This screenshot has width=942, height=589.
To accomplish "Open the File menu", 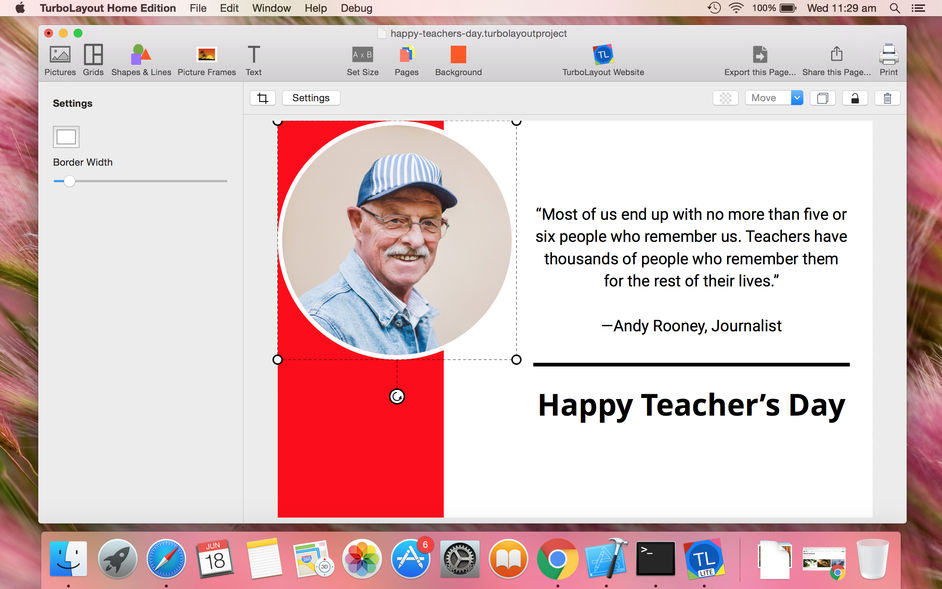I will coord(198,8).
